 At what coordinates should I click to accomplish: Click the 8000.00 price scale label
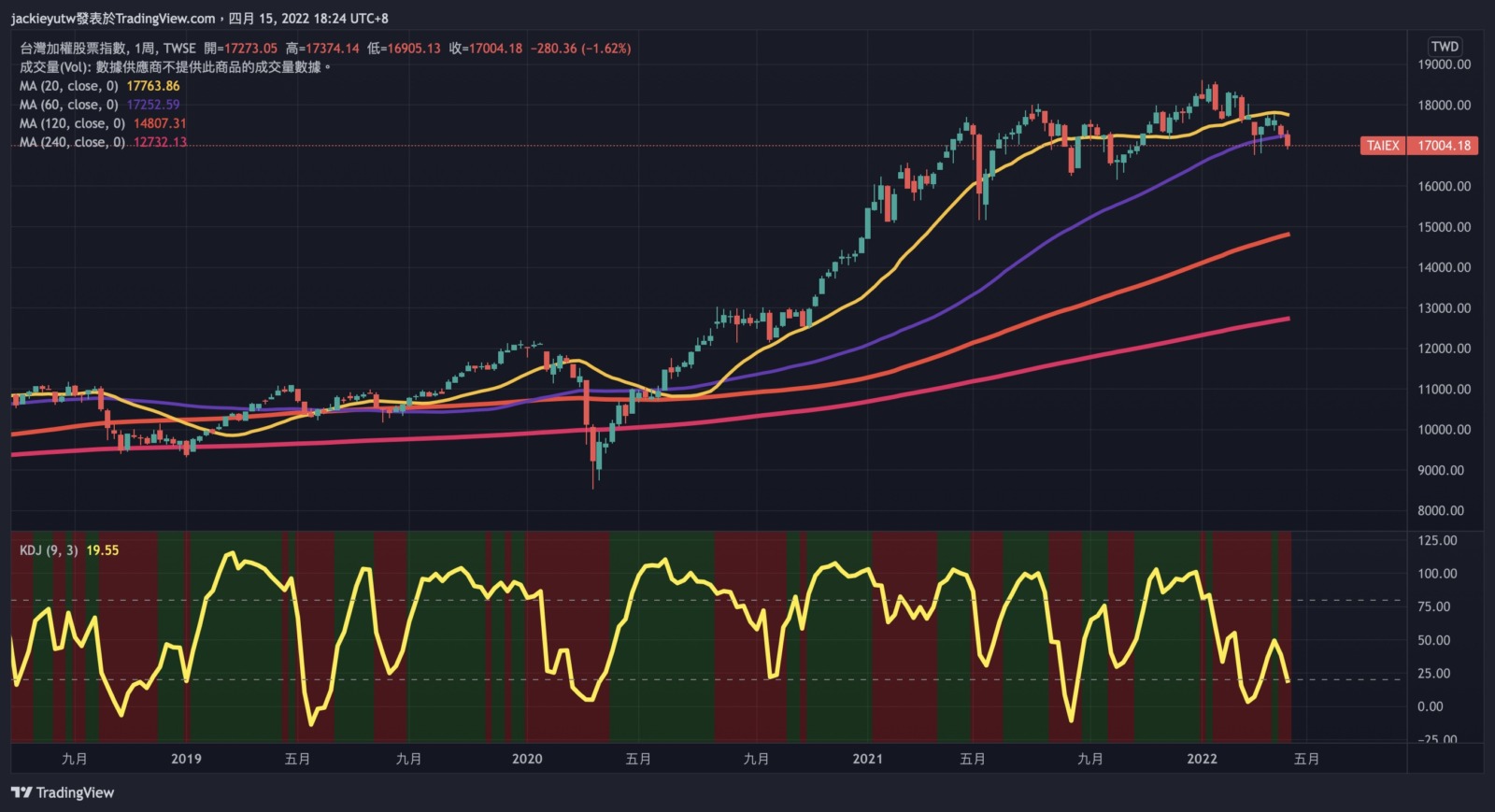(x=1440, y=511)
